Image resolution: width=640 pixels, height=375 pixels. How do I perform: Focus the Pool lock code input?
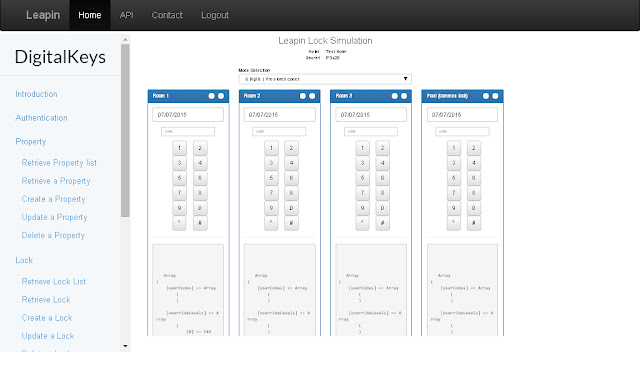tap(462, 131)
